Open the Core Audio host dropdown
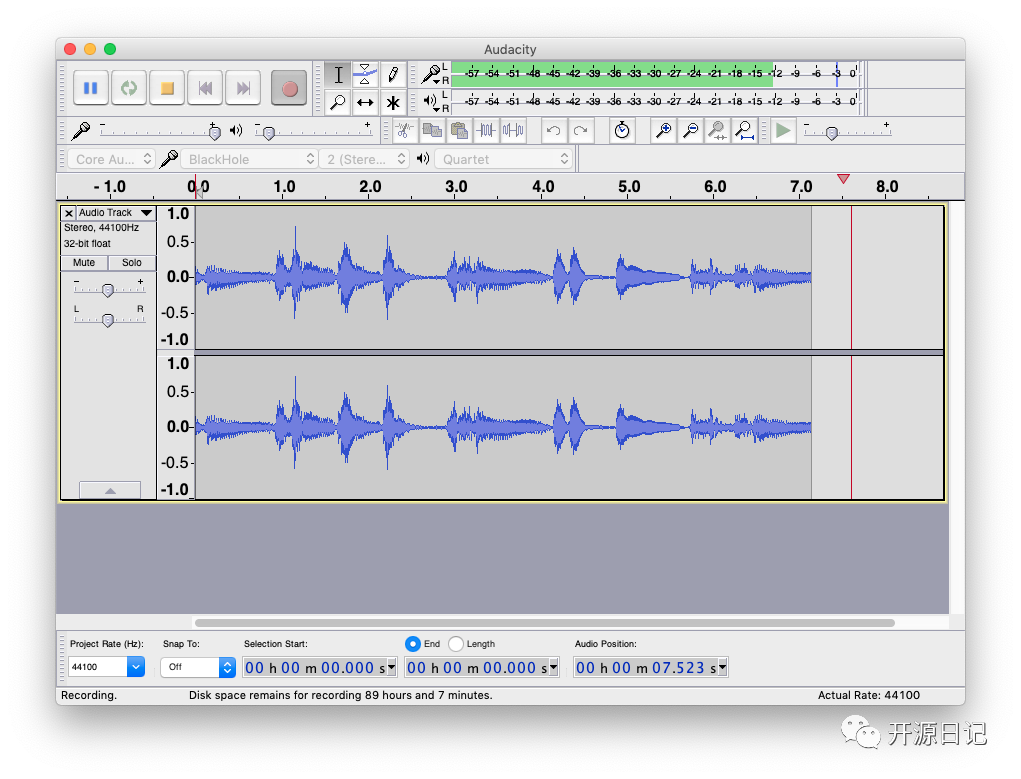1021x779 pixels. coord(111,159)
